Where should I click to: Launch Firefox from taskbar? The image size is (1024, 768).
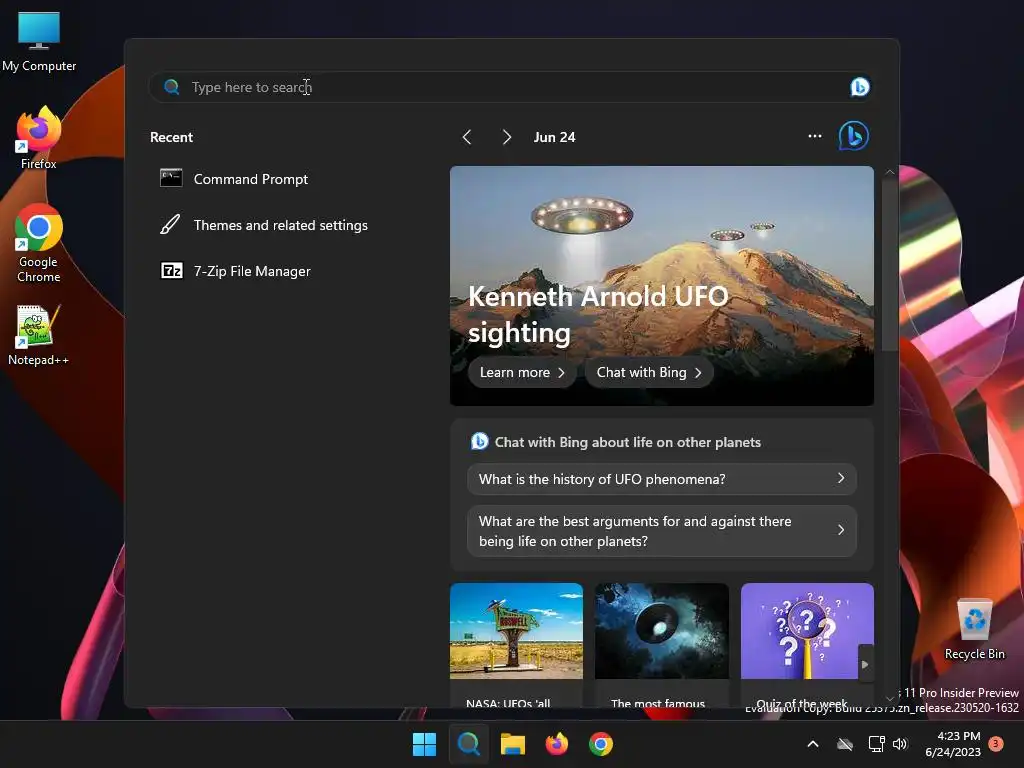pos(556,744)
